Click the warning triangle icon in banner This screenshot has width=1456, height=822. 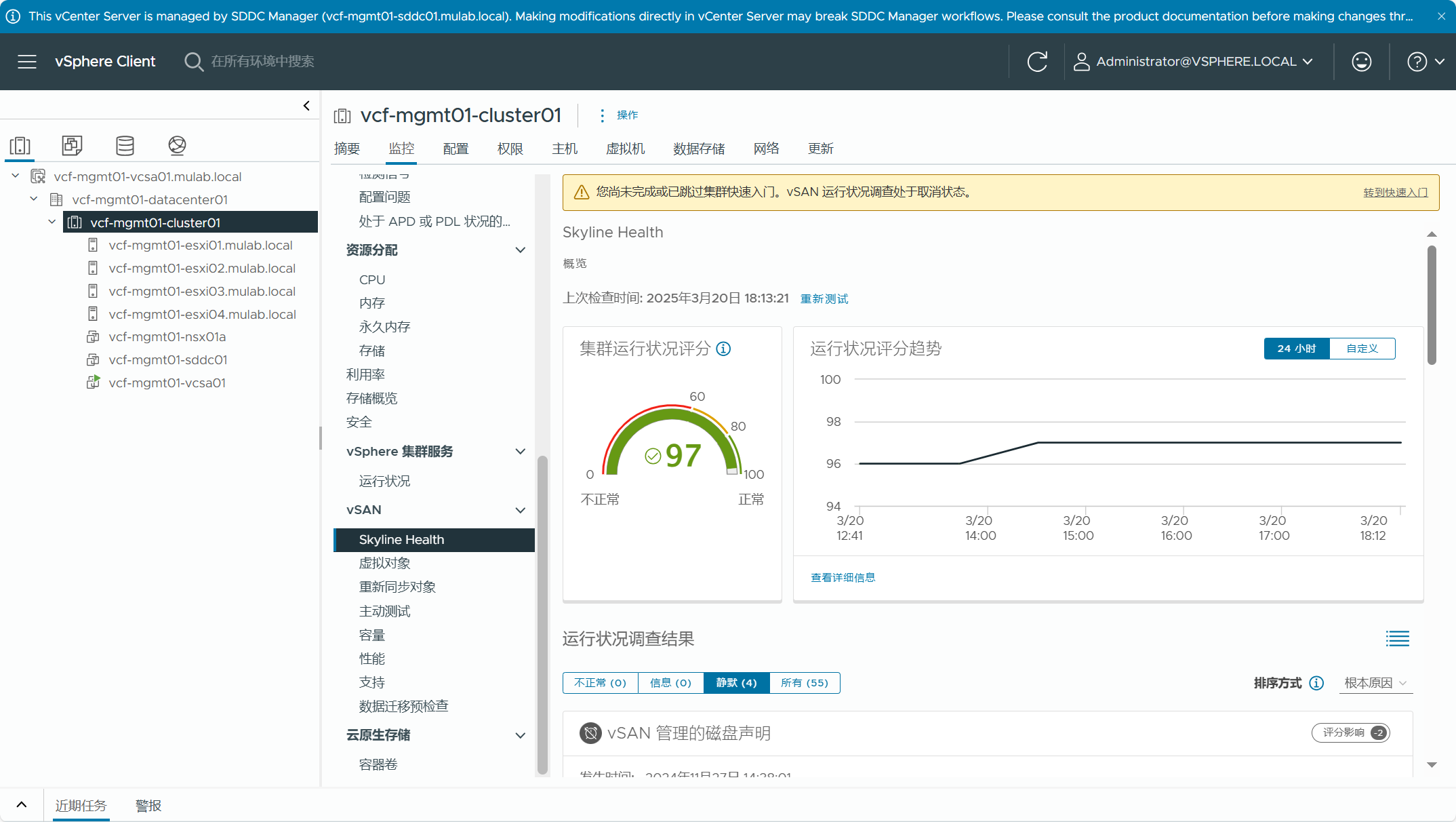tap(581, 193)
